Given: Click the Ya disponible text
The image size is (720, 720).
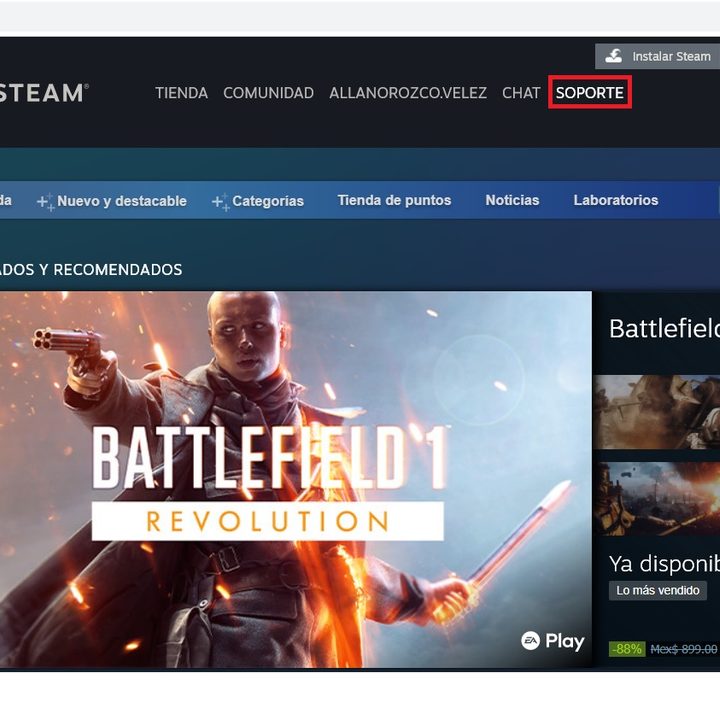Looking at the screenshot, I should tap(664, 564).
